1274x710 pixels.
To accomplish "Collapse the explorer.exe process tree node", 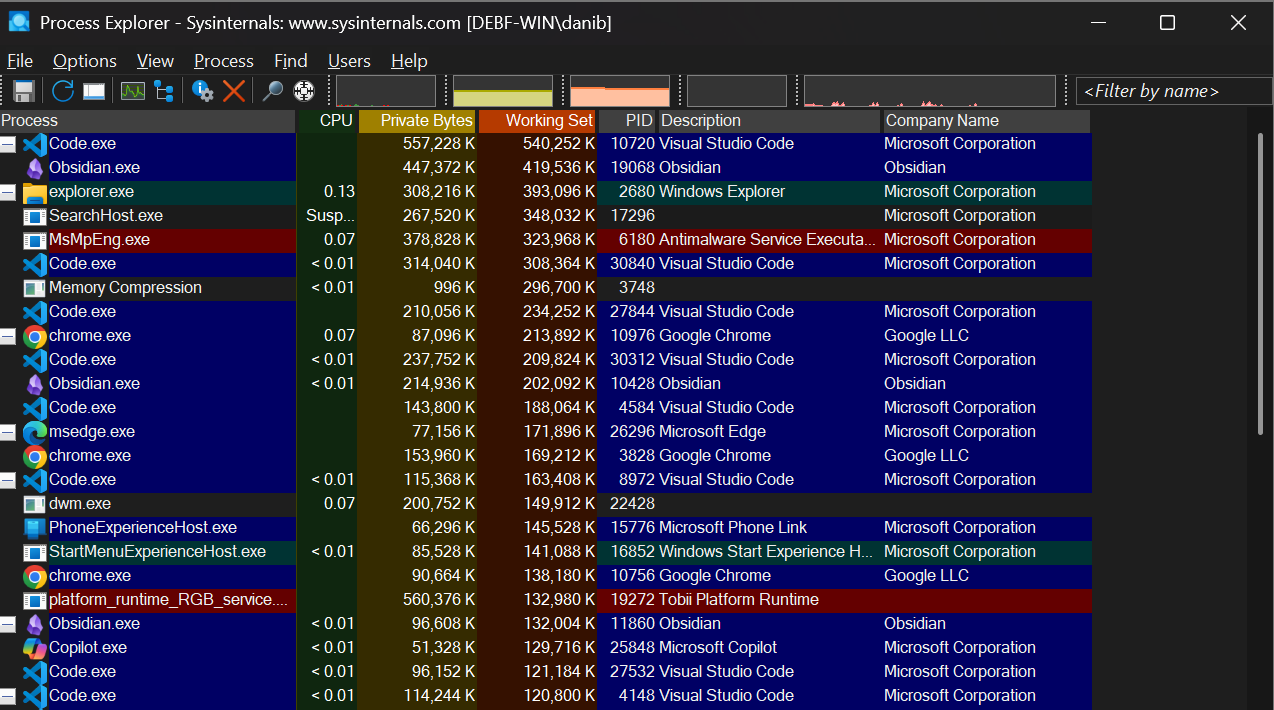I will (8, 192).
